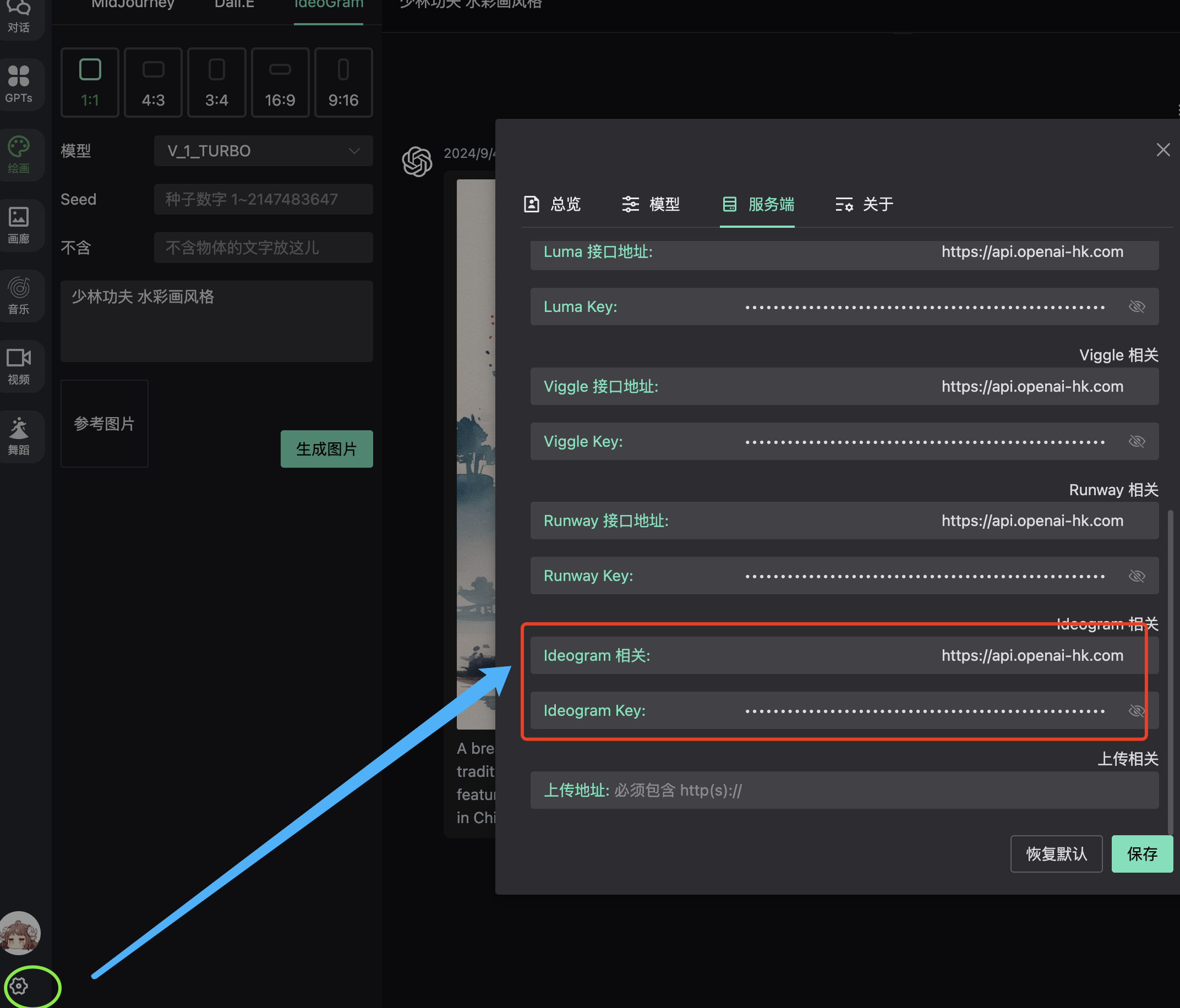The height and width of the screenshot is (1008, 1180).
Task: Click the settings gear icon
Action: [19, 986]
